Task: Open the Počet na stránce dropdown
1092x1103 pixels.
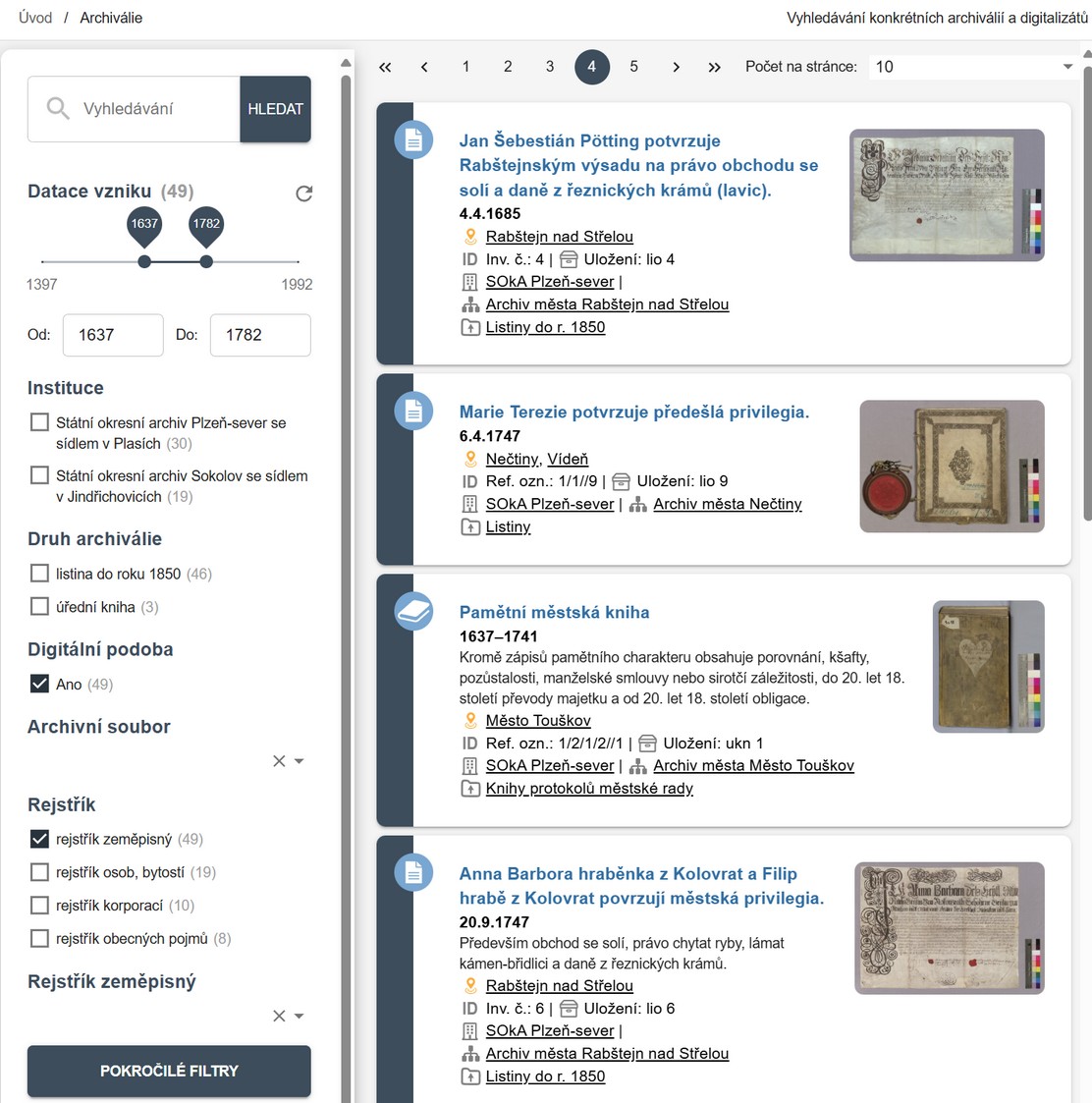Action: point(972,67)
